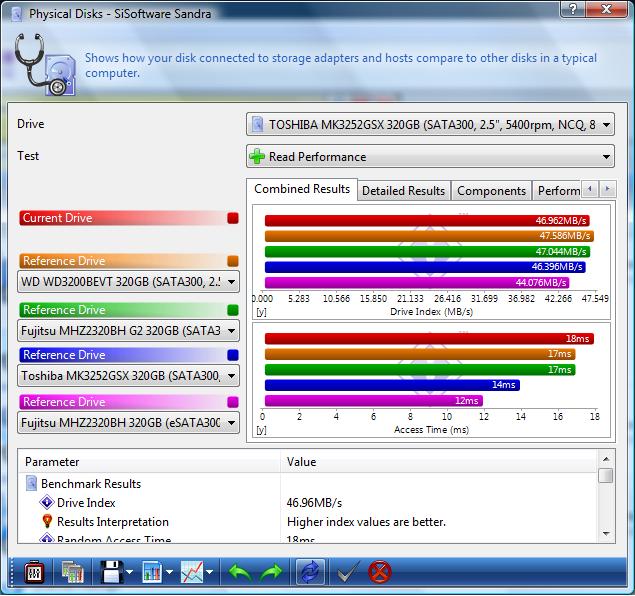Click the green forward arrow icon
635x596 pixels.
pyautogui.click(x=271, y=573)
